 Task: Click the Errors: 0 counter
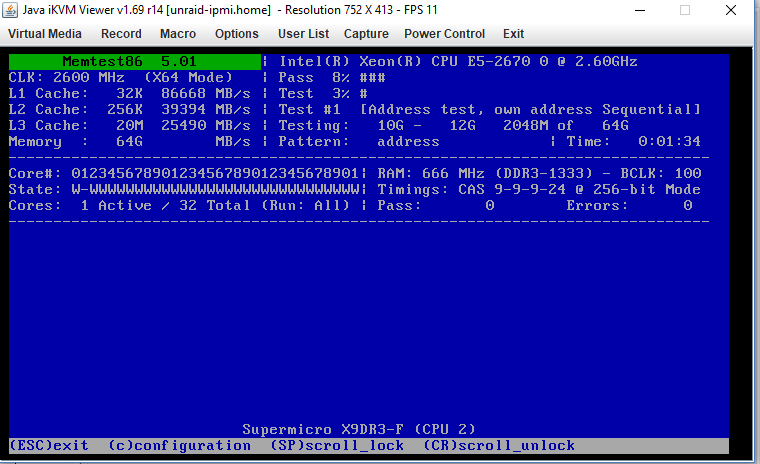pos(629,206)
